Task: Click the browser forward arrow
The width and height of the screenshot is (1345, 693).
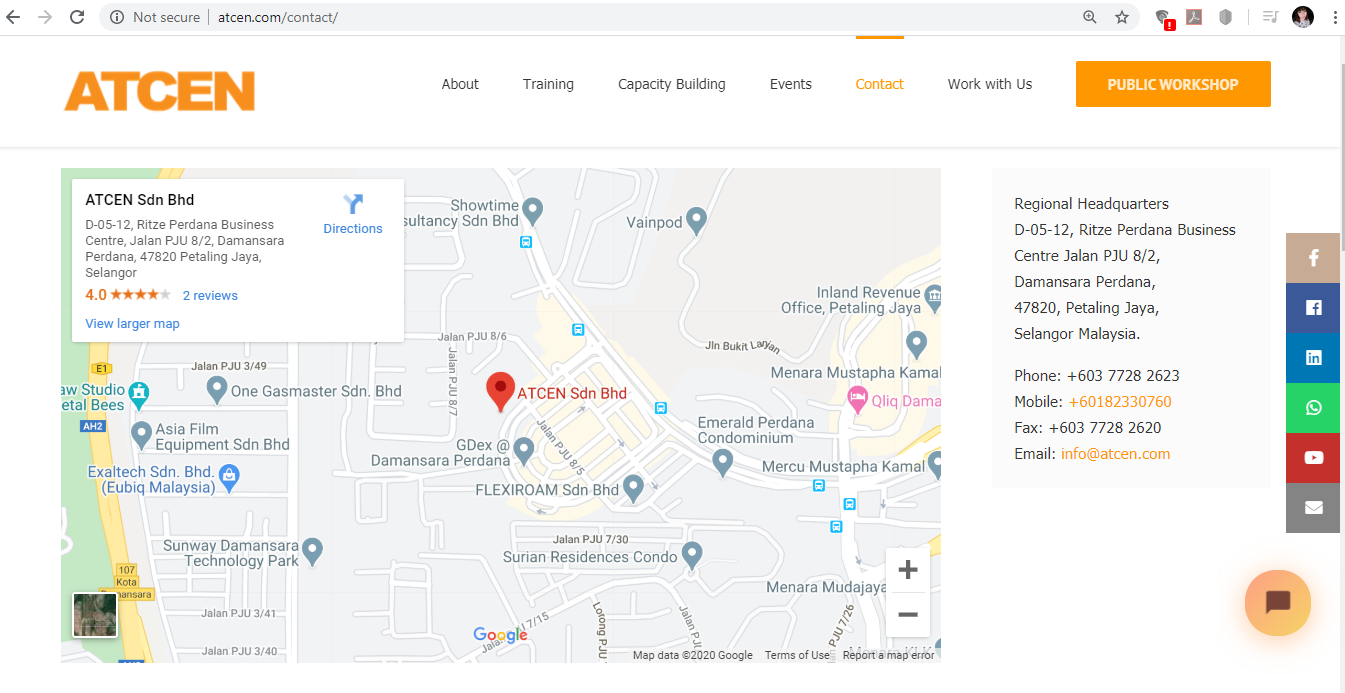Action: point(45,17)
